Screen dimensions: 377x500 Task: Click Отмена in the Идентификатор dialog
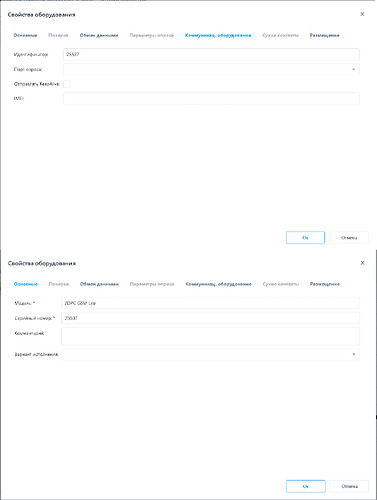tap(349, 238)
